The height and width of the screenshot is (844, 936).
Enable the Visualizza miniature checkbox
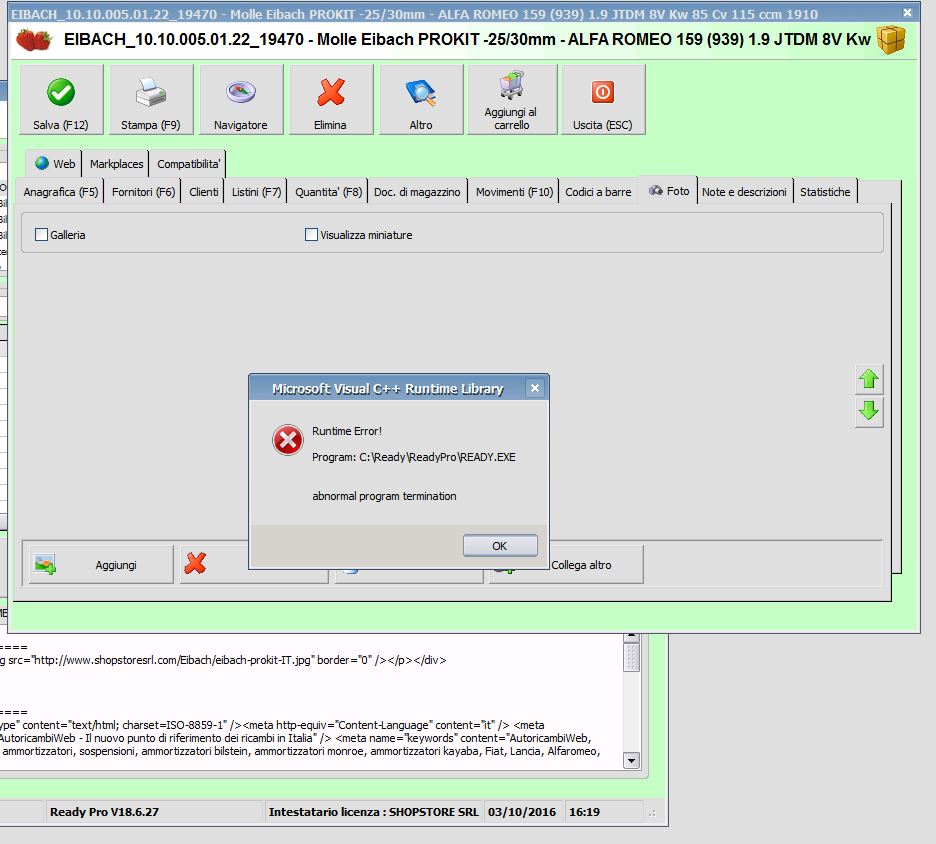point(311,235)
